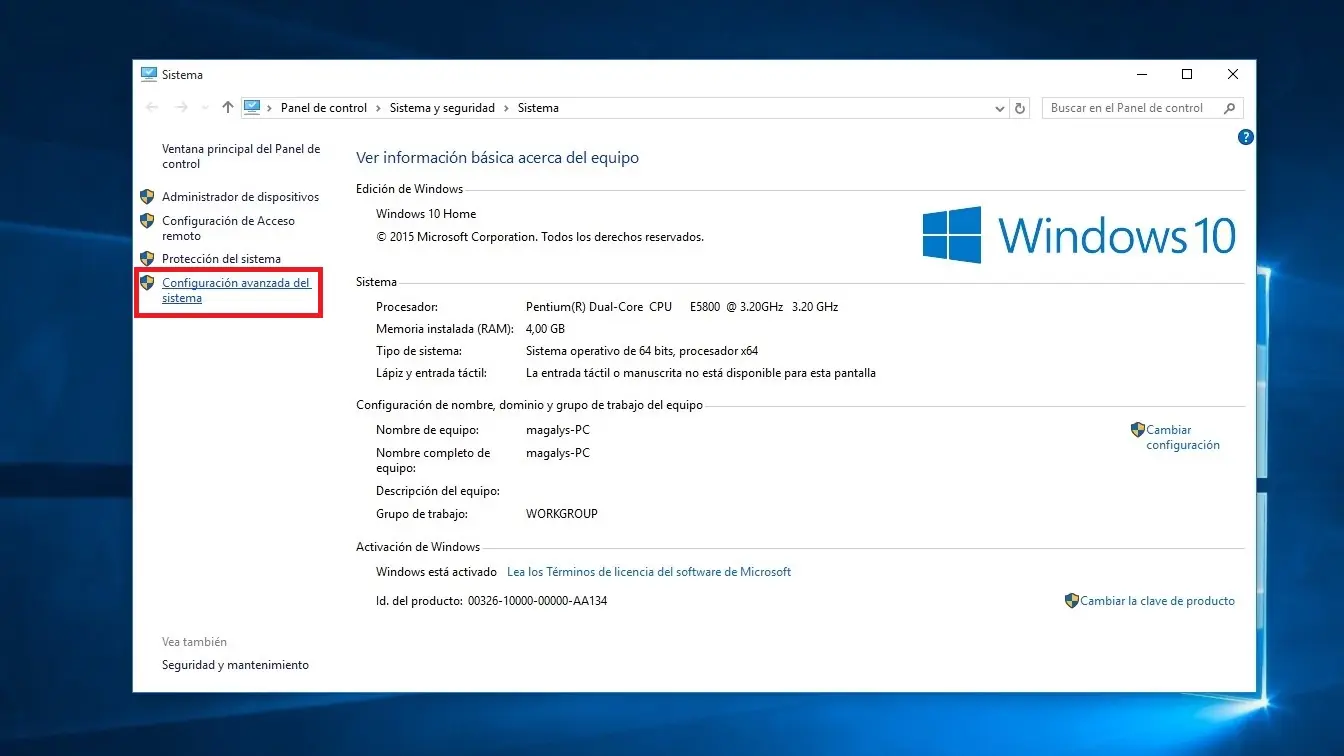Minimize the Sistema window
Screen dimensions: 1344x756
1141,74
